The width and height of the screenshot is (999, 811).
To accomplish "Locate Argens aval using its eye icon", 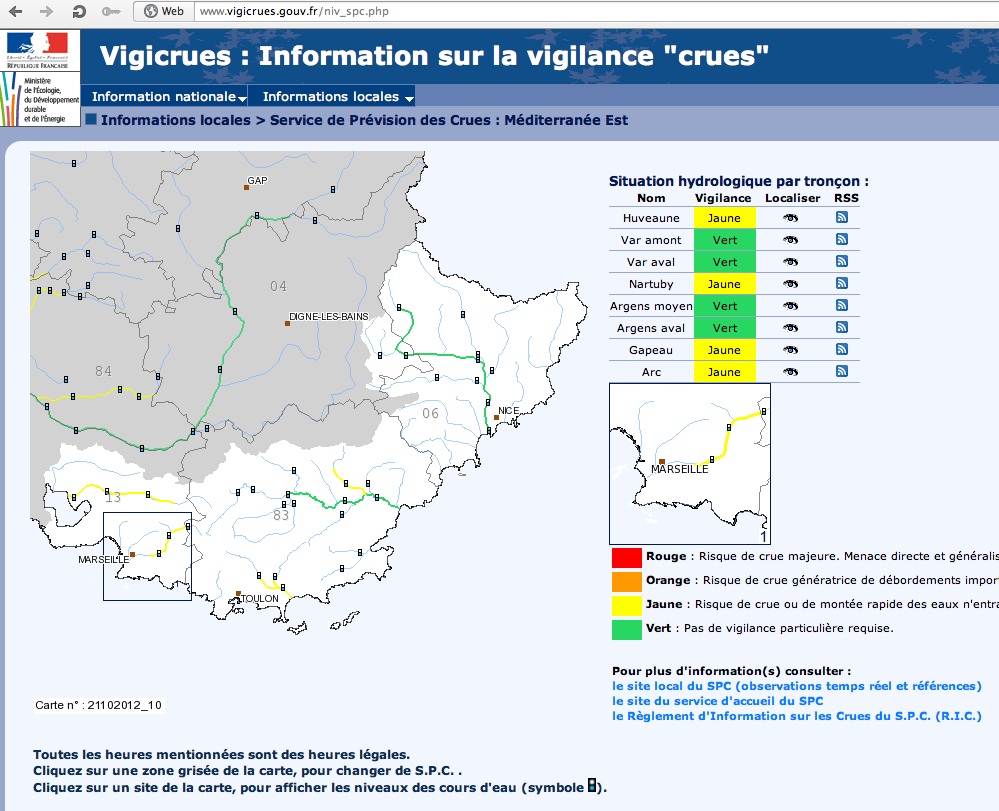I will [791, 328].
